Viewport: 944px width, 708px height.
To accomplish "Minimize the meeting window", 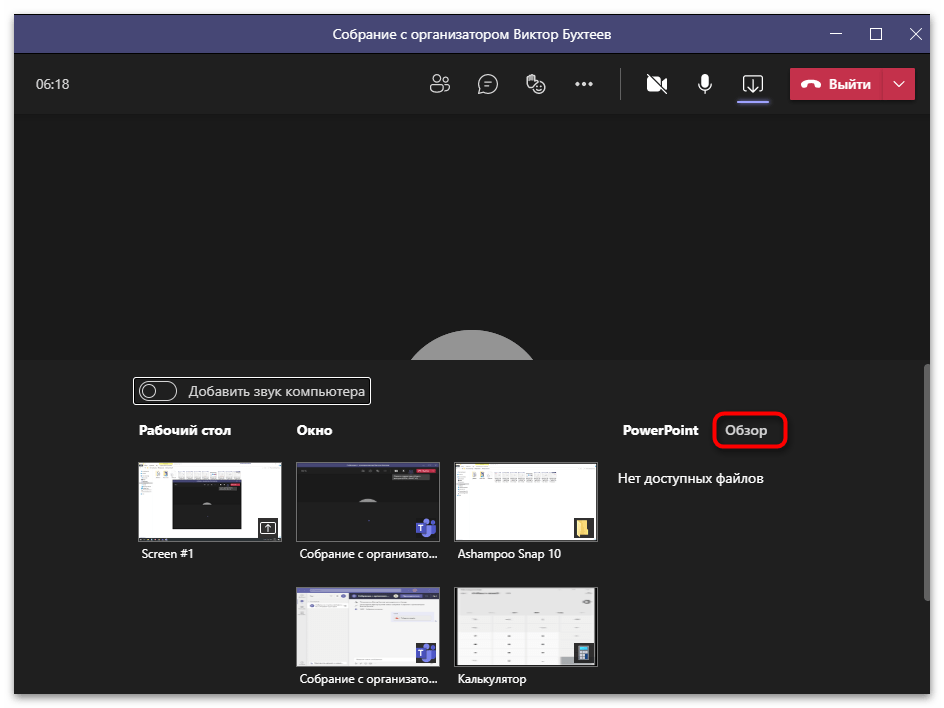I will (x=836, y=34).
